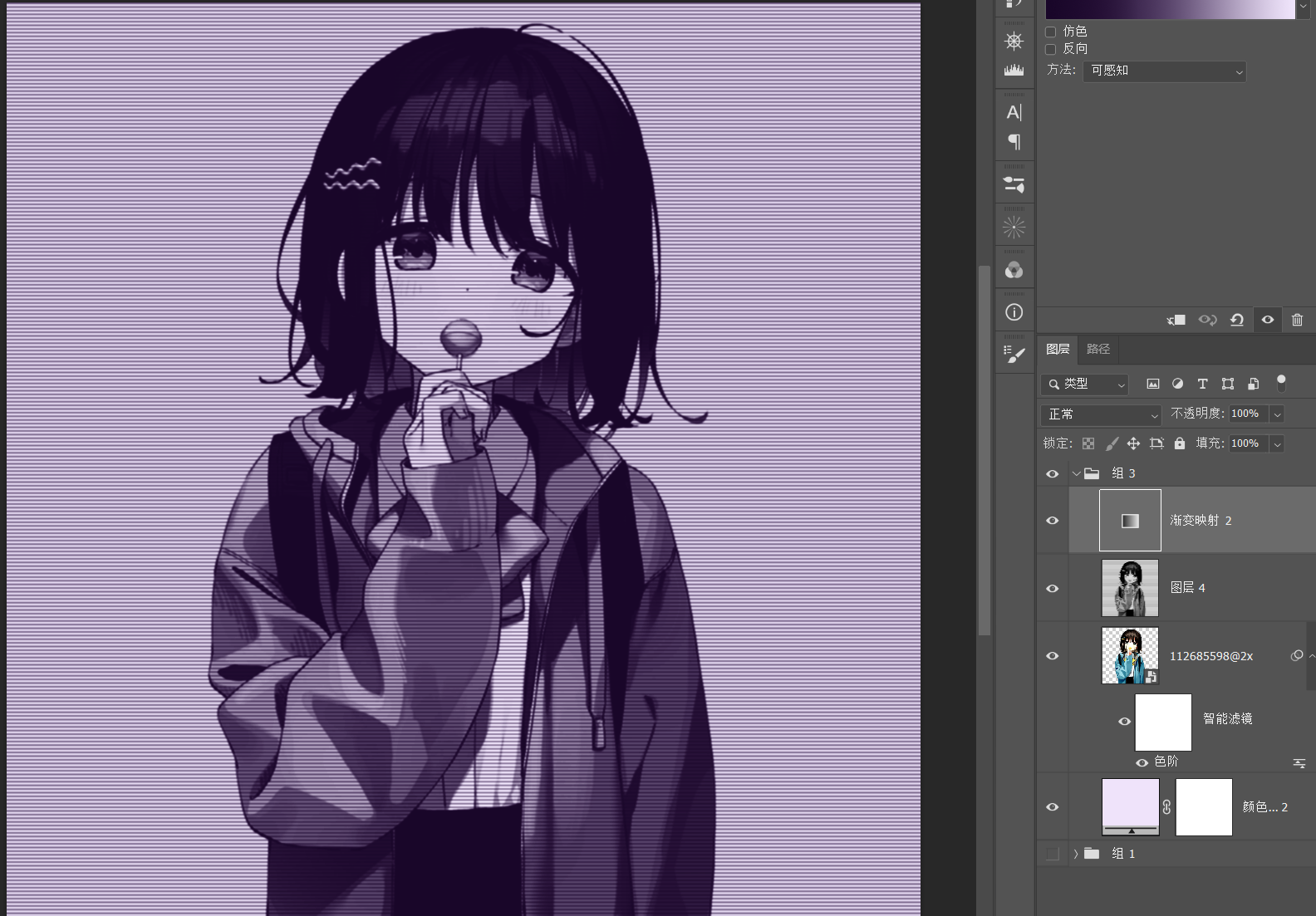The height and width of the screenshot is (916, 1316).
Task: Enable the 仿色 checkbox
Action: click(1050, 32)
